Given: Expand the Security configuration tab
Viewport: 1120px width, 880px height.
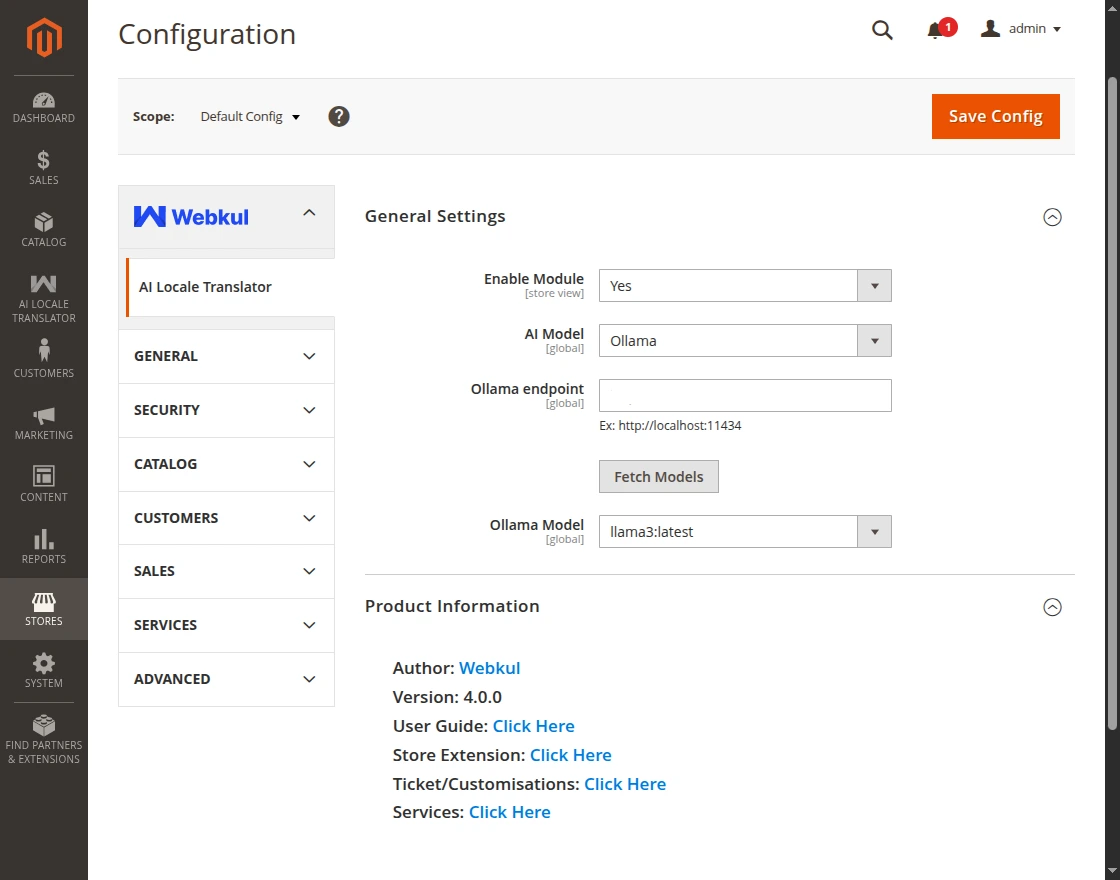Looking at the screenshot, I should [x=226, y=410].
